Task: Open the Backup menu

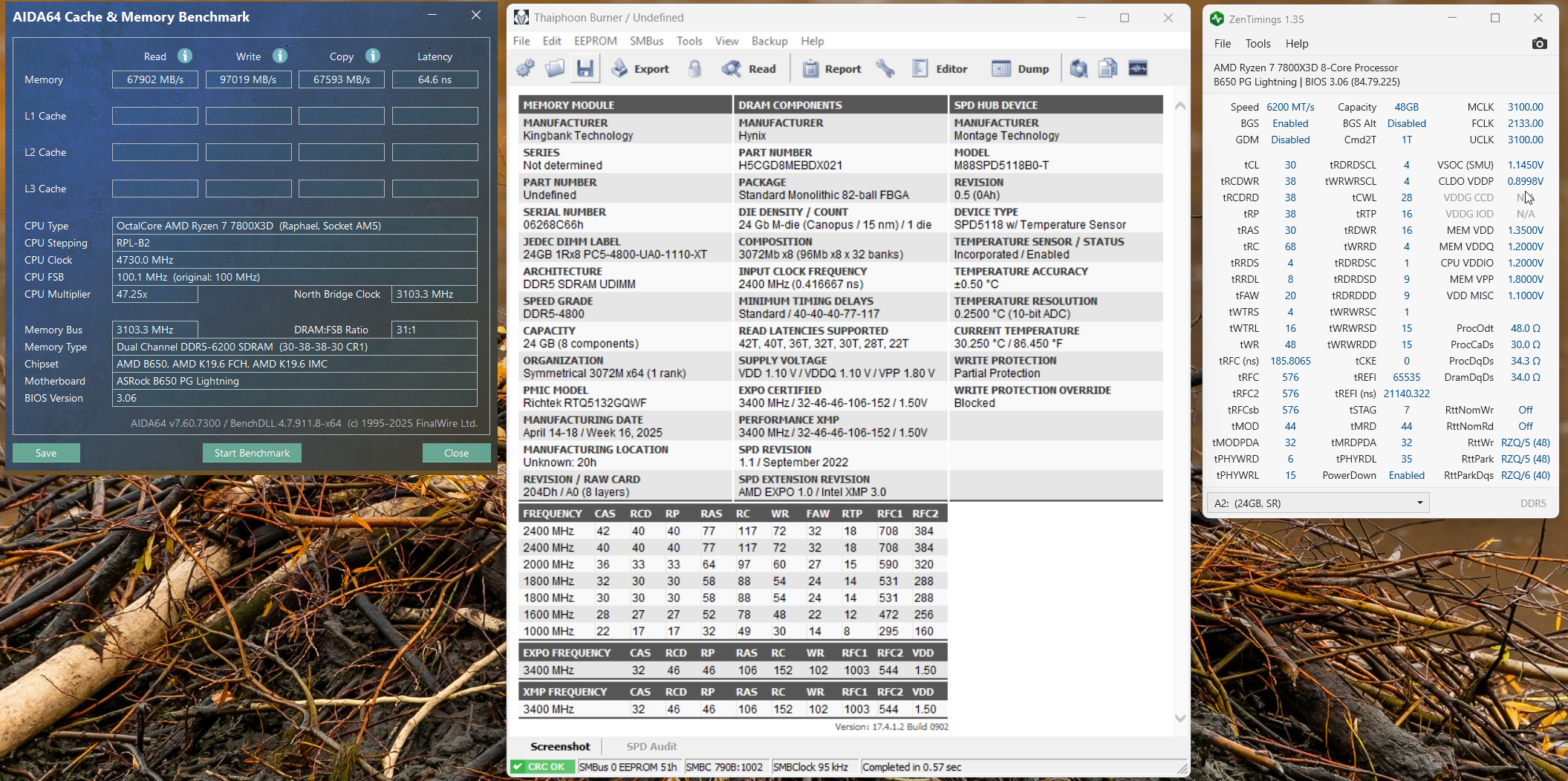Action: (770, 41)
